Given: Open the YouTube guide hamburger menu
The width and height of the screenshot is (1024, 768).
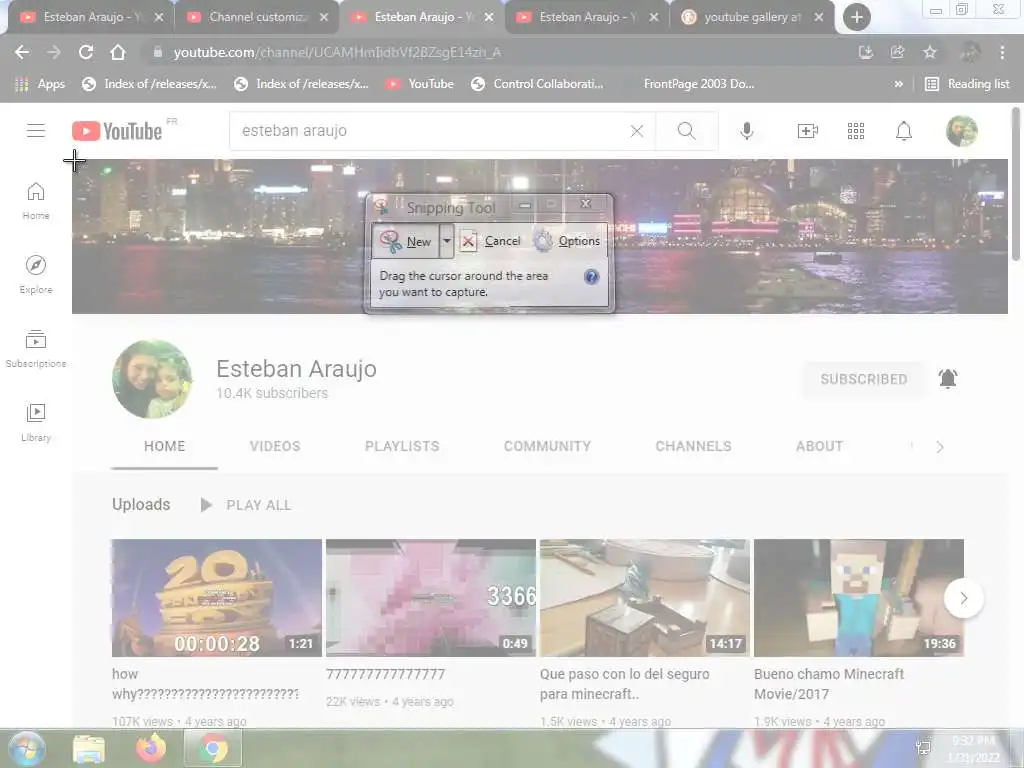Looking at the screenshot, I should [36, 131].
